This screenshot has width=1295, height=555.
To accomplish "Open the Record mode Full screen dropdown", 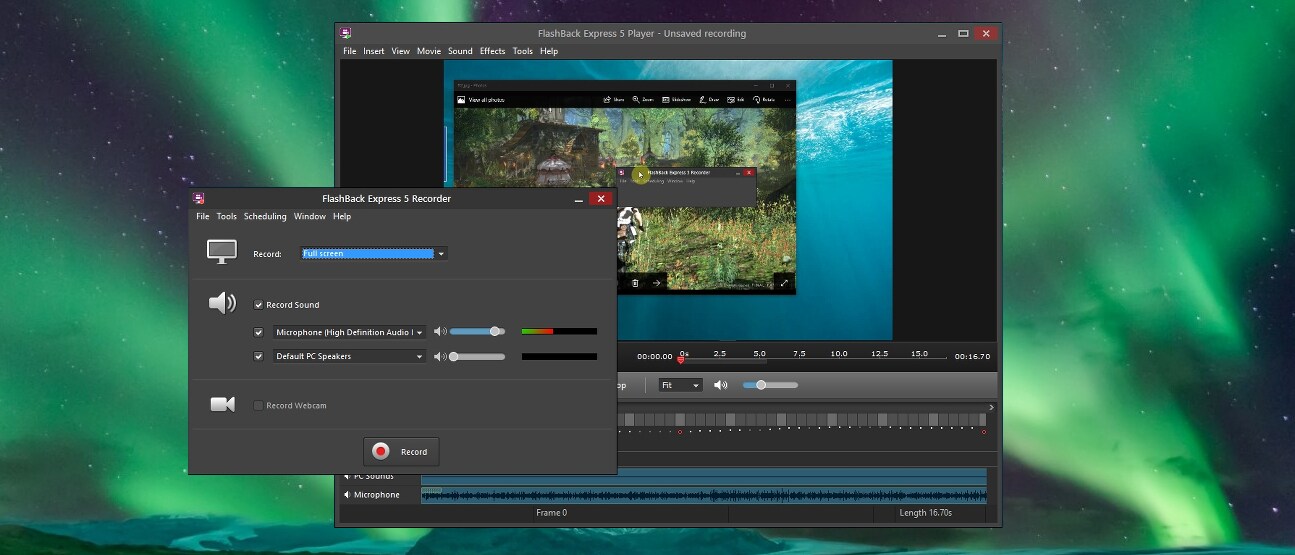I will click(x=374, y=254).
